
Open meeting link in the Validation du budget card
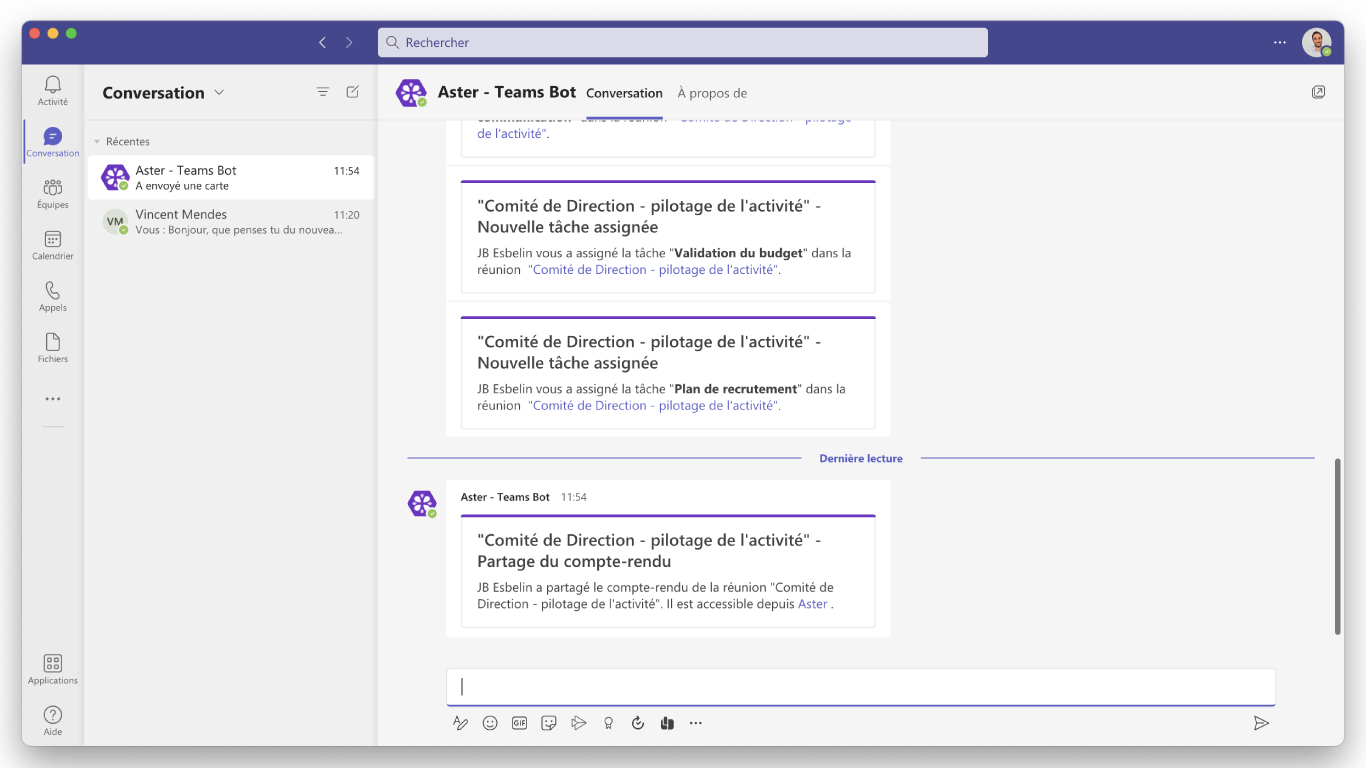coord(653,270)
